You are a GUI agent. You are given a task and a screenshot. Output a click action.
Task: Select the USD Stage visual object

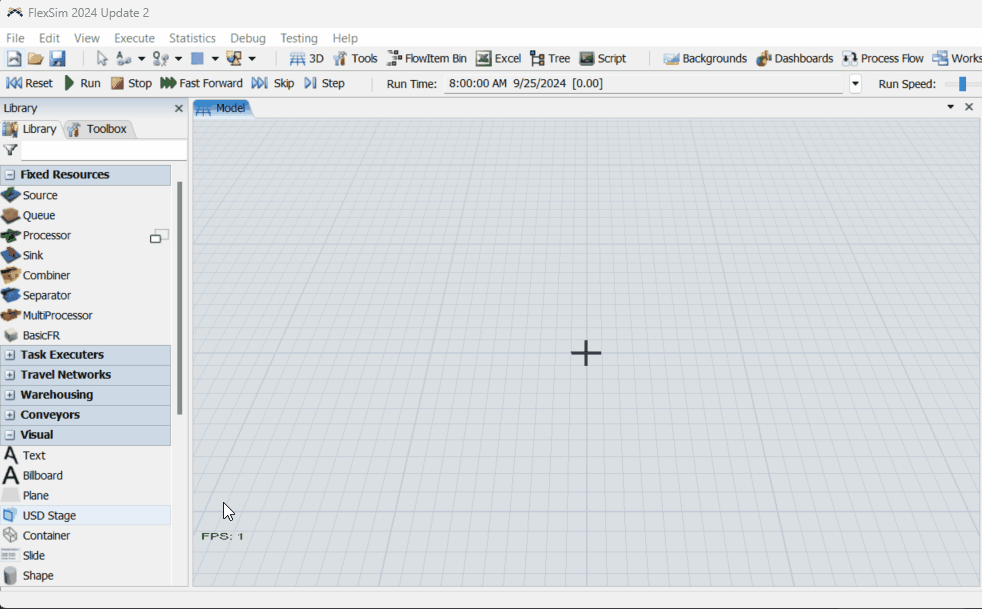point(49,515)
